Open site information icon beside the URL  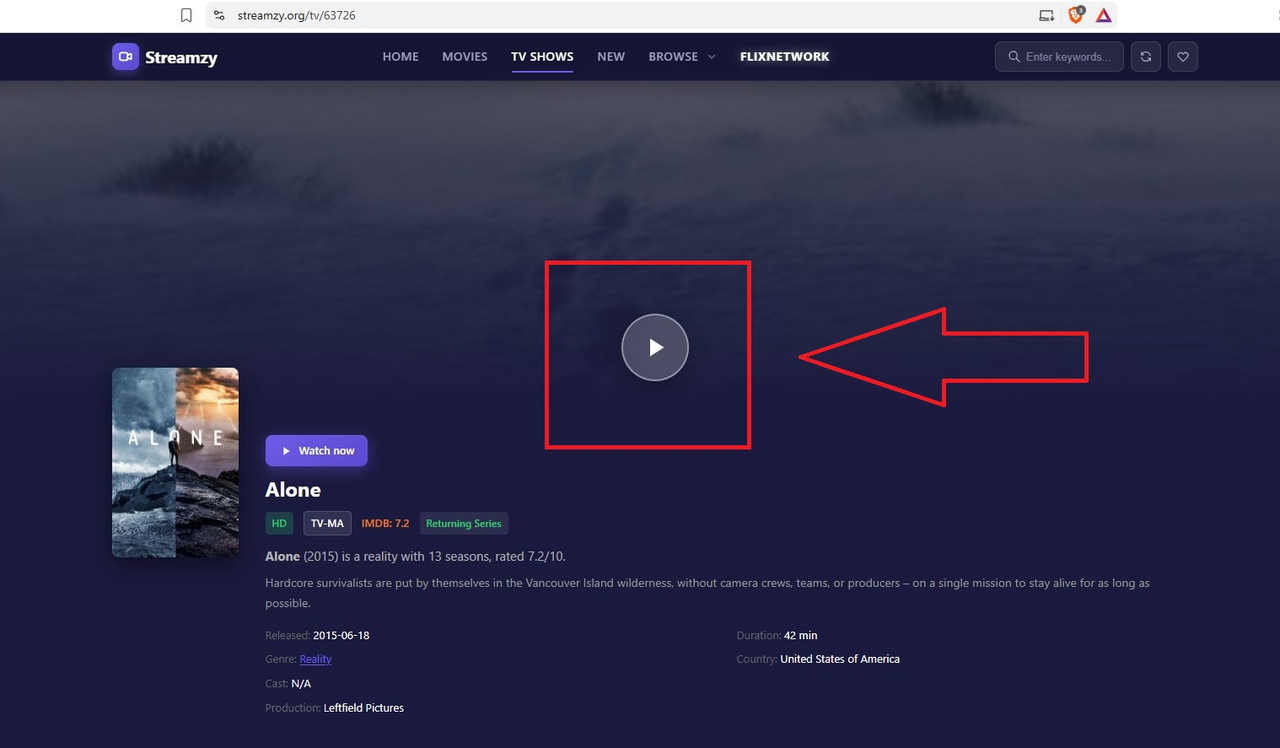click(219, 15)
